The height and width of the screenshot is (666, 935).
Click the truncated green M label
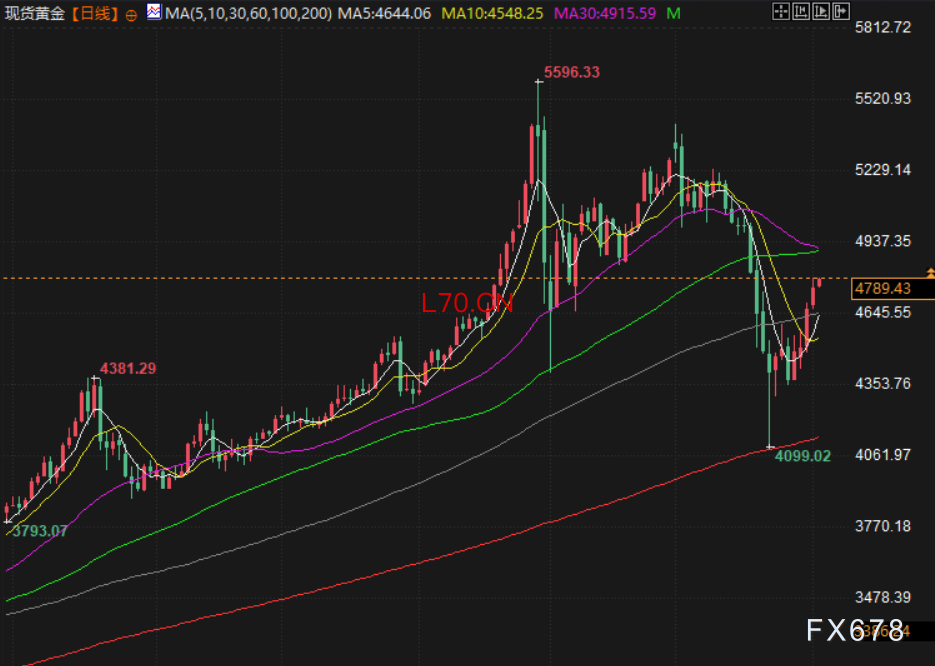coord(673,14)
